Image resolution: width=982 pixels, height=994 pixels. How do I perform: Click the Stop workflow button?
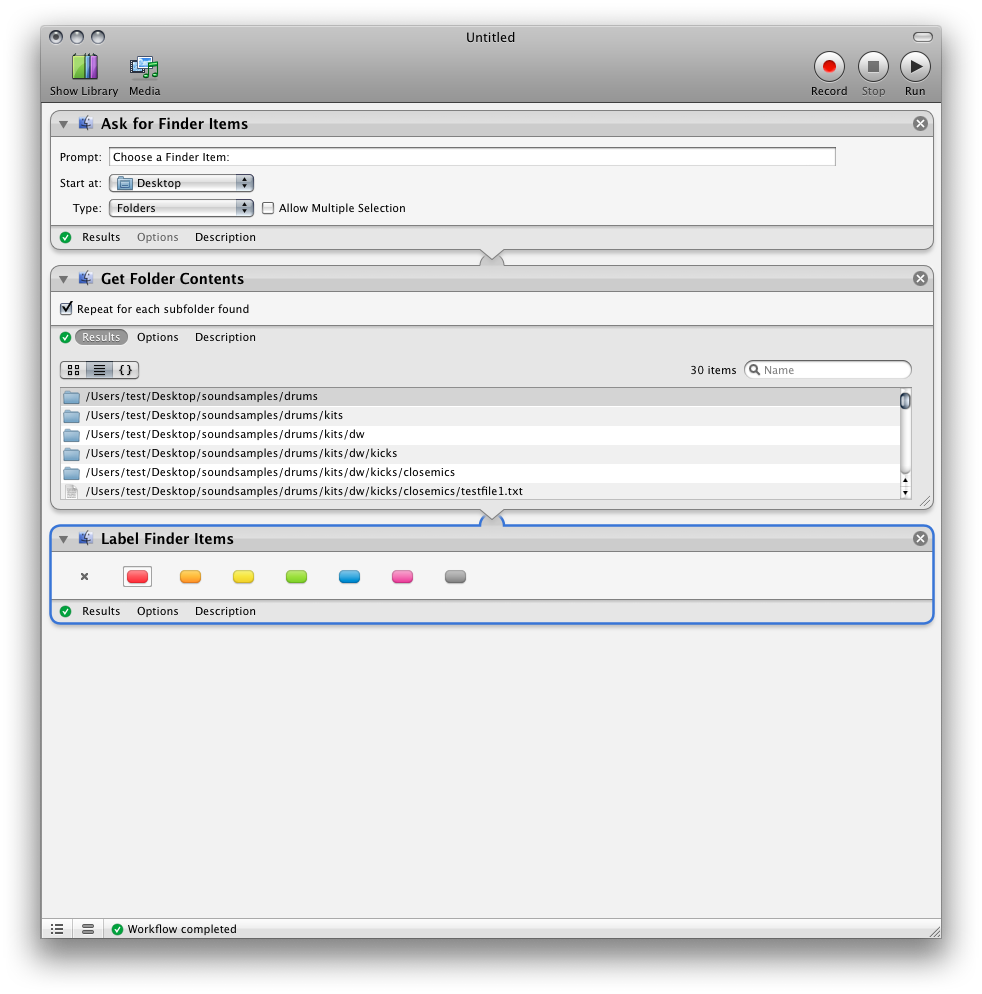click(873, 67)
